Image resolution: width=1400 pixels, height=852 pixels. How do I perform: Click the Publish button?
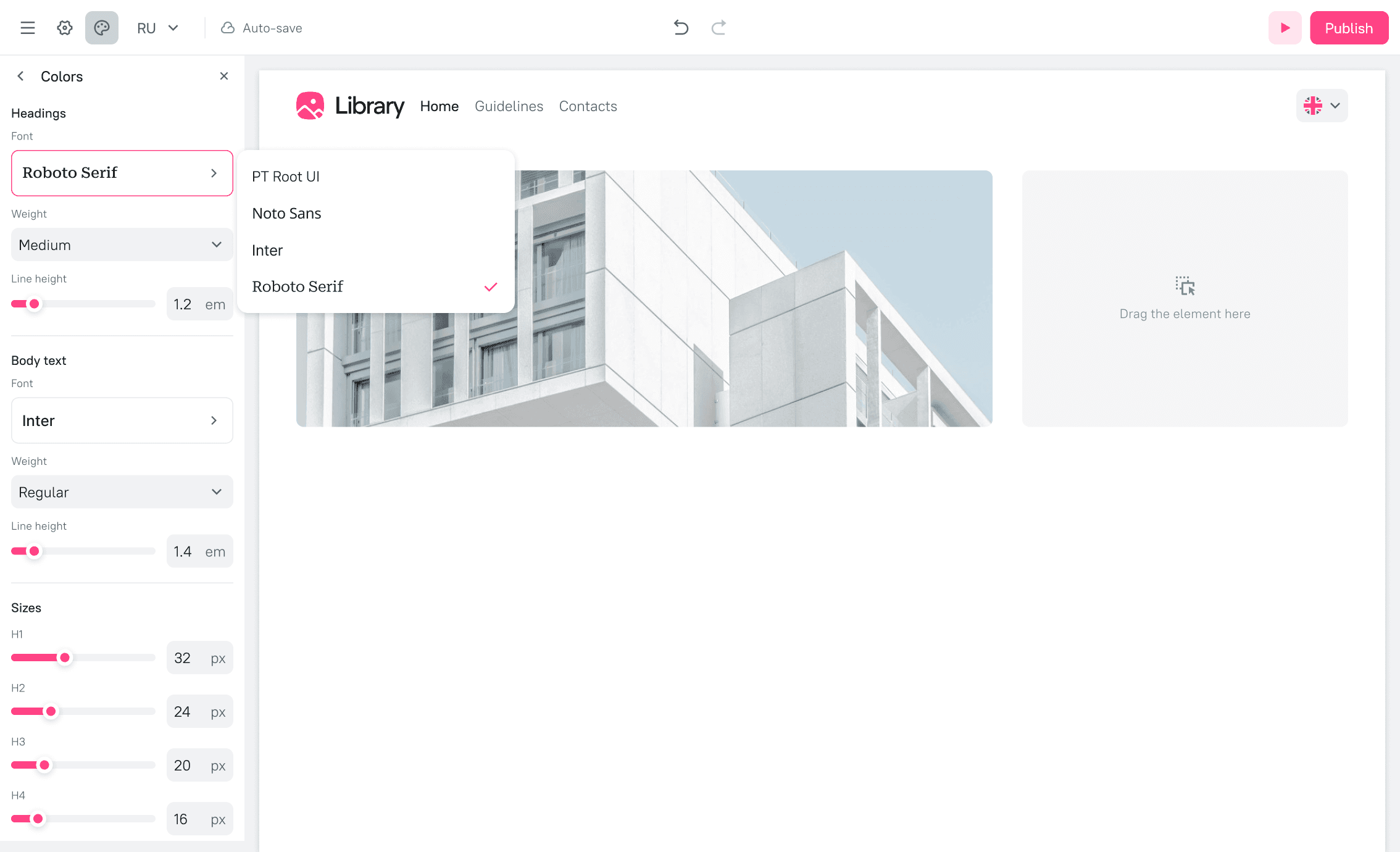(1349, 28)
